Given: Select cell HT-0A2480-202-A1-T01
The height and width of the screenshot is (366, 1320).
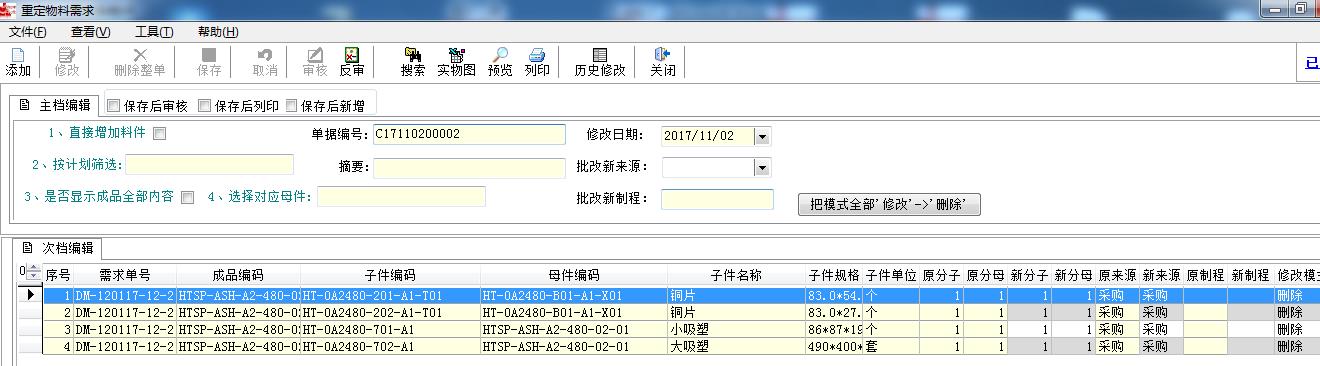Looking at the screenshot, I should (390, 312).
